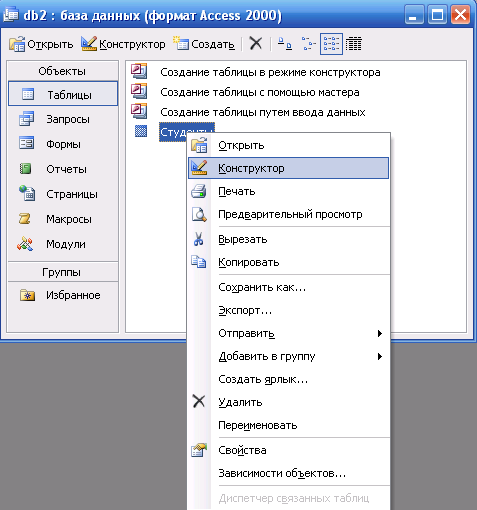Select Создание таблицы путем ввода данных
This screenshot has width=477, height=510.
263,112
